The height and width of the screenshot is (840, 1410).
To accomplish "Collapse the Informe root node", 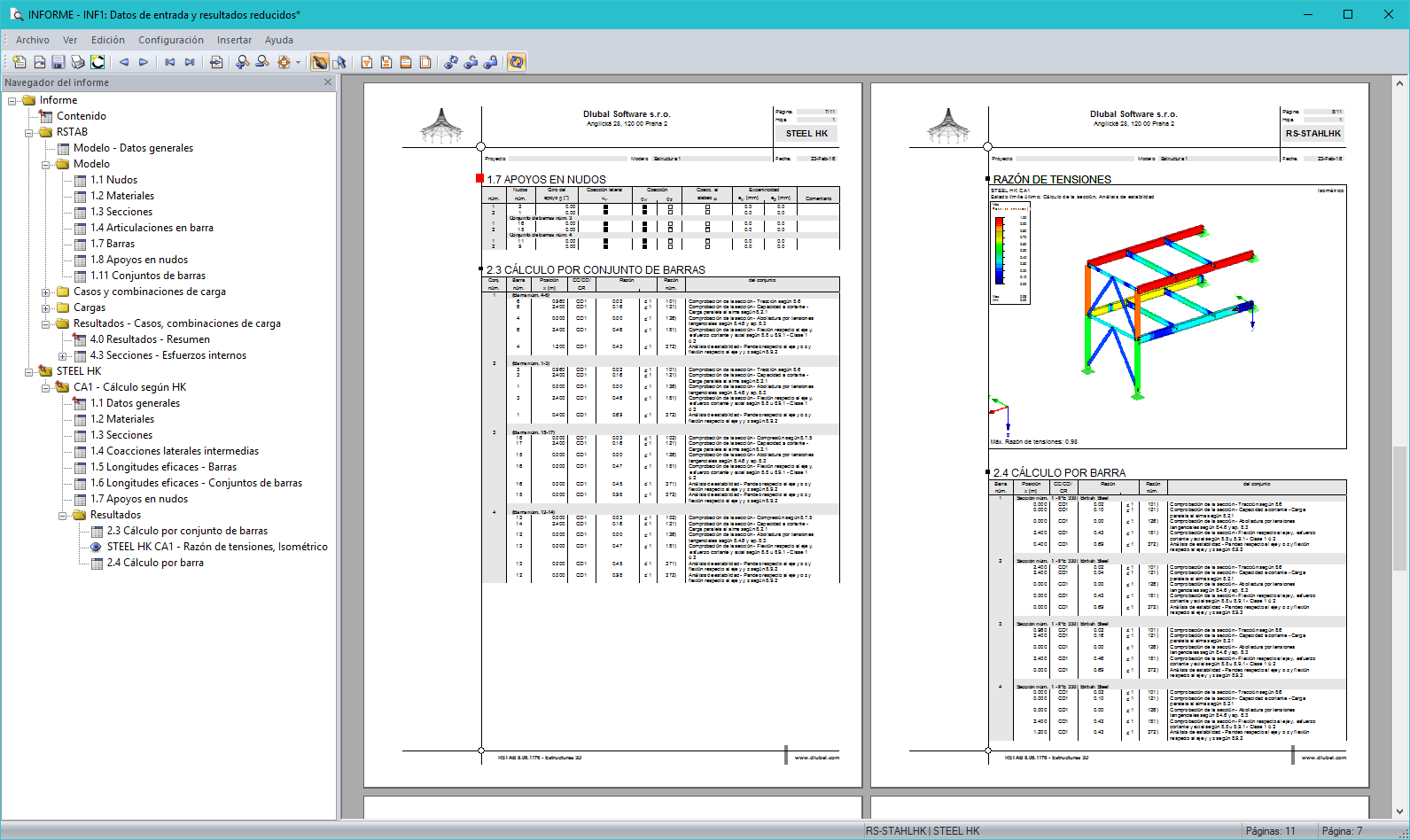I will pos(12,101).
